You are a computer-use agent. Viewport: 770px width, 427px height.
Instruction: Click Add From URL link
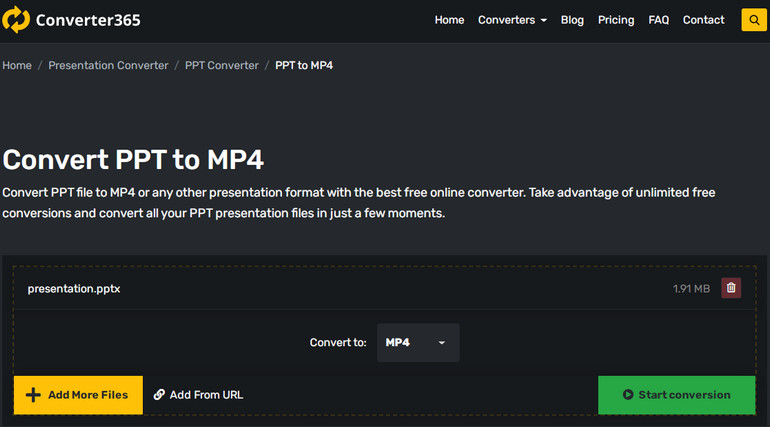[x=198, y=395]
